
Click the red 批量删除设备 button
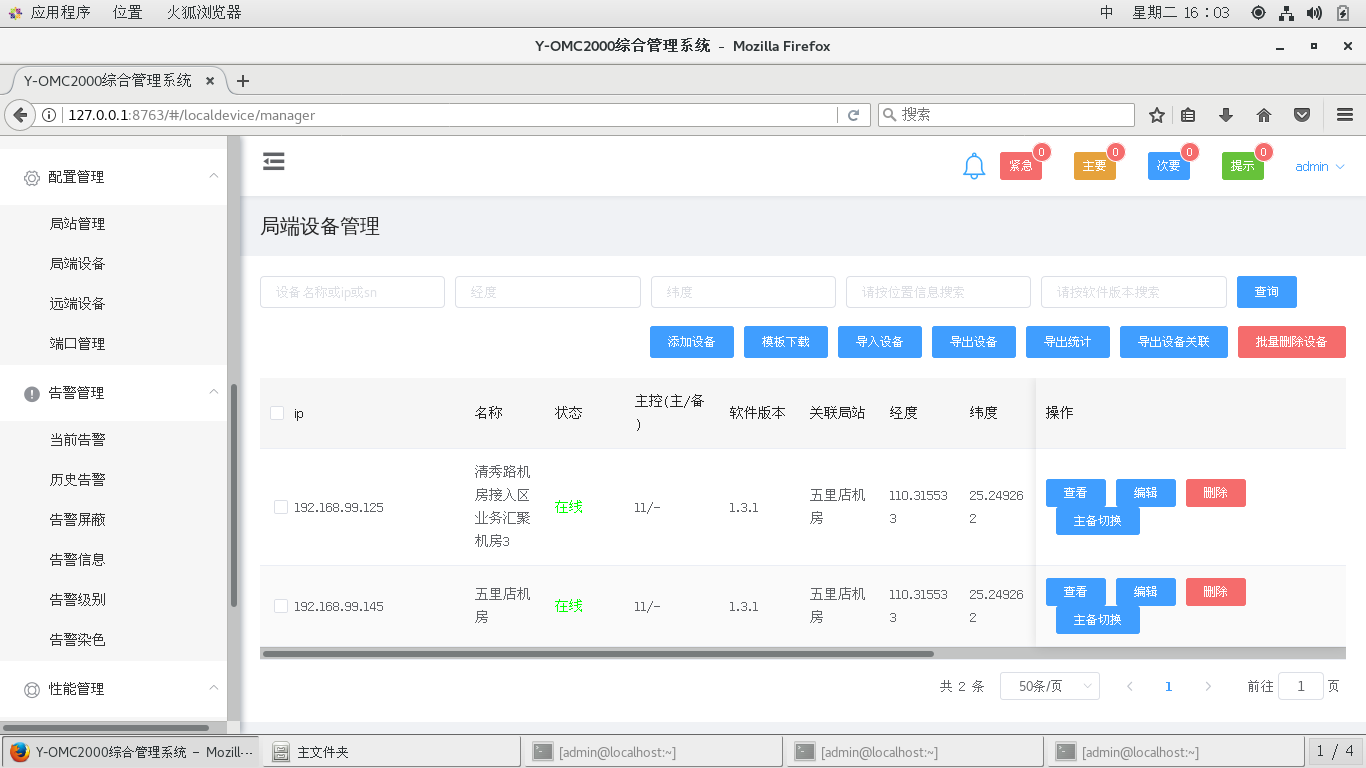pos(1291,342)
